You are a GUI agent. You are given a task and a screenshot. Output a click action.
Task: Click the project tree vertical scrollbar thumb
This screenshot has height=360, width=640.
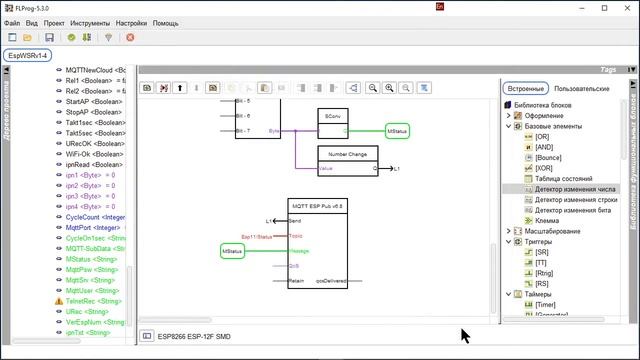click(x=130, y=296)
